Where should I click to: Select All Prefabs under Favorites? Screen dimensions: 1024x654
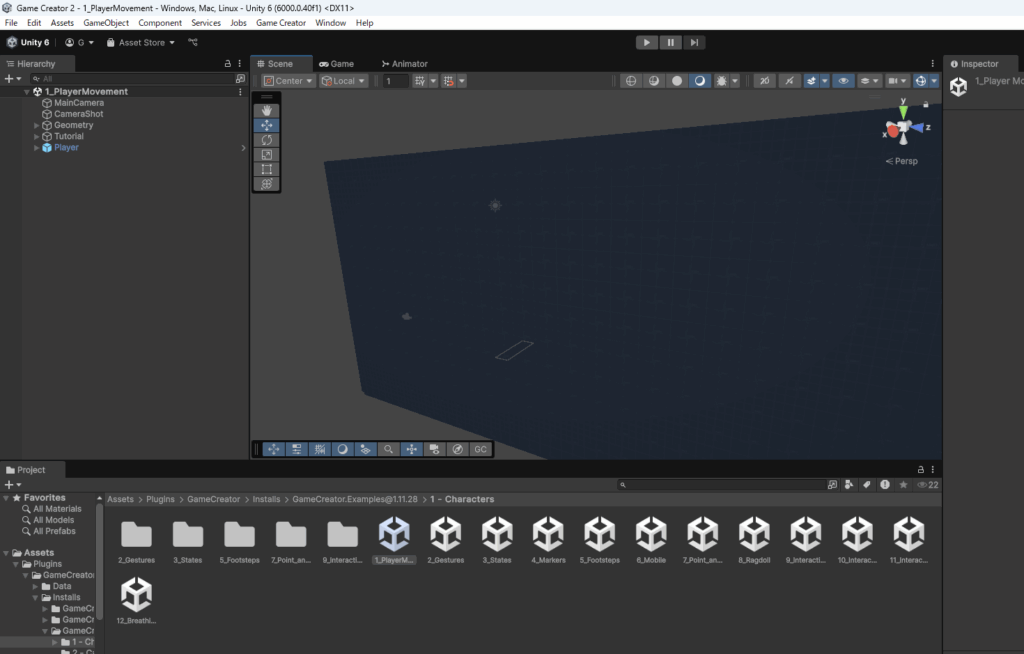click(54, 531)
